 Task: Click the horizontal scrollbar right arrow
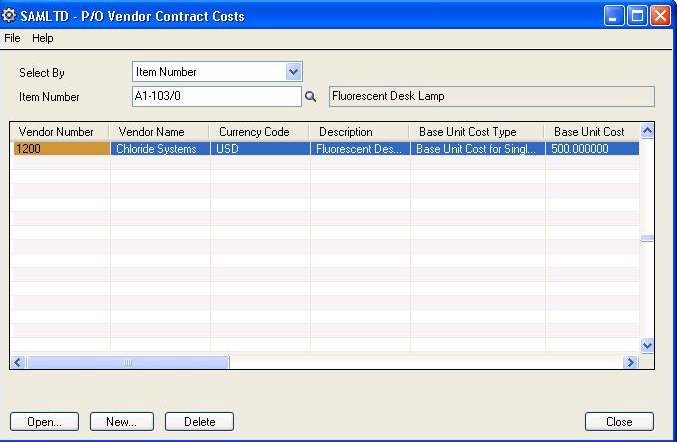[631, 362]
